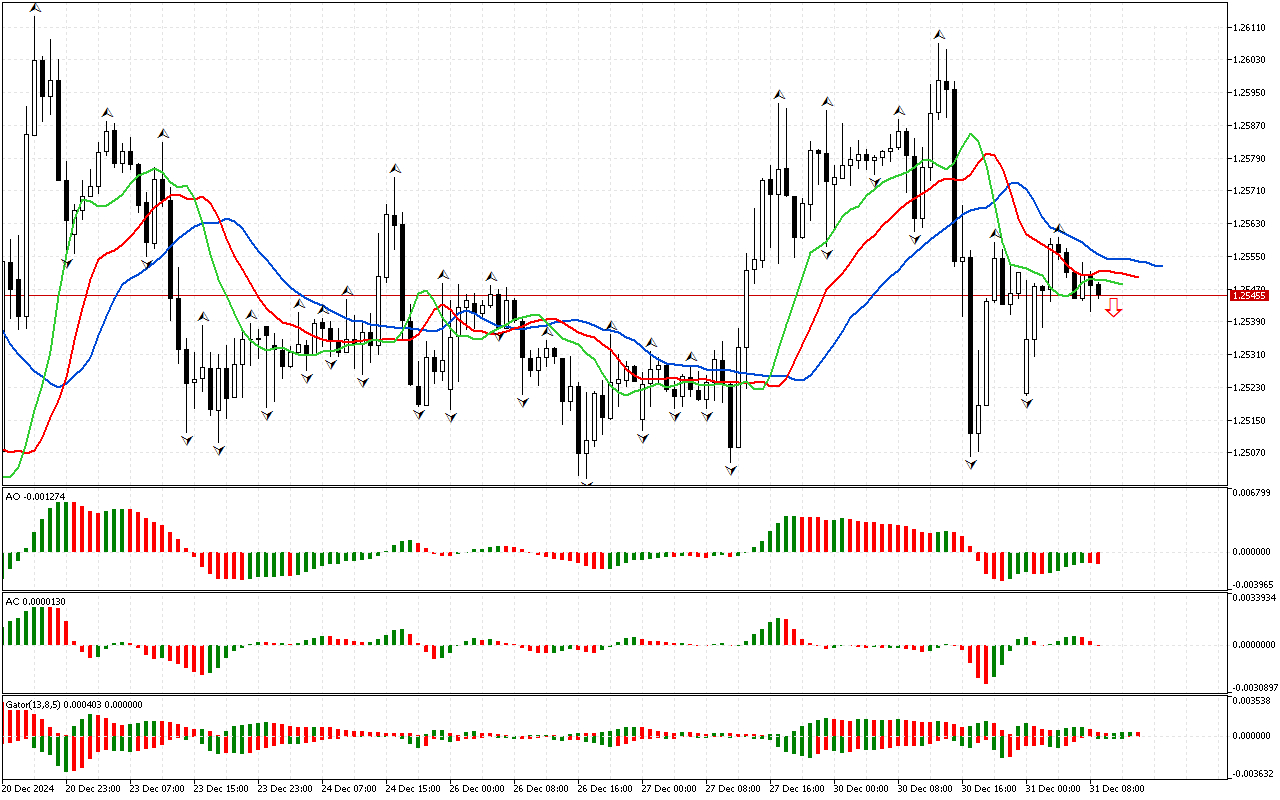
Task: Click the up fractal above the 24 Dec 15:00 spike
Action: (395, 168)
